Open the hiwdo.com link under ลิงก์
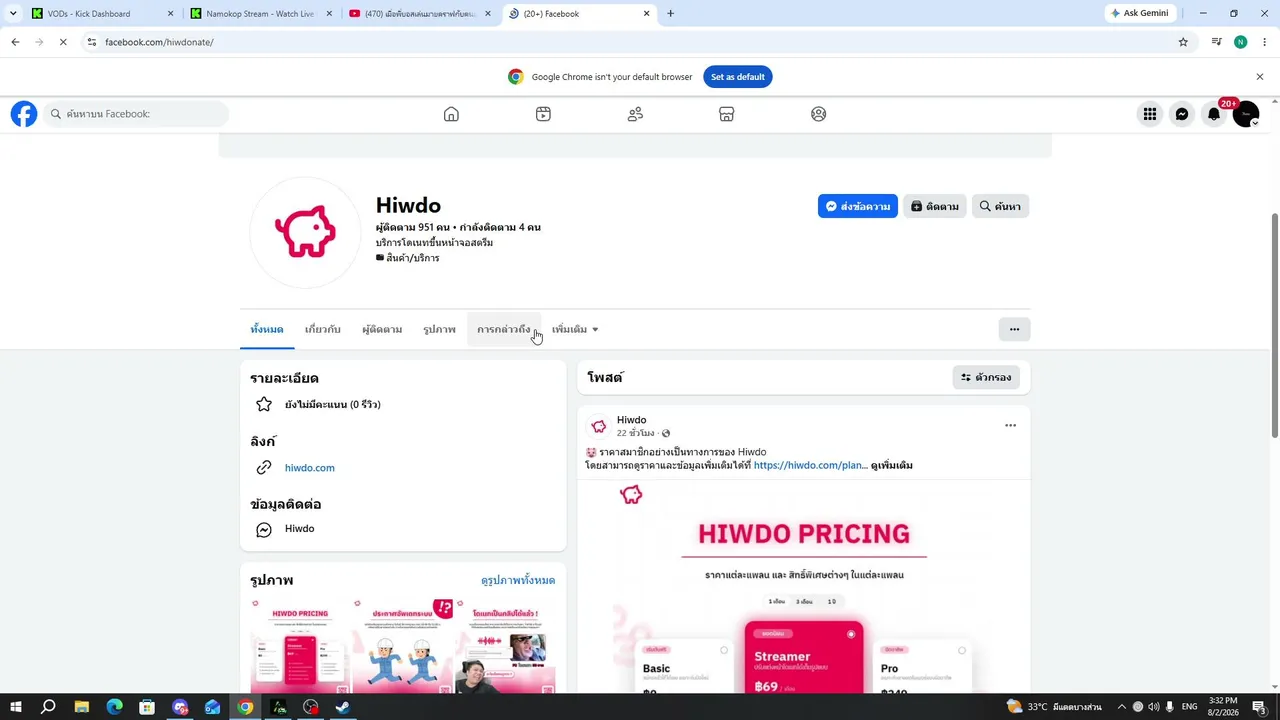The image size is (1280, 720). tap(310, 467)
